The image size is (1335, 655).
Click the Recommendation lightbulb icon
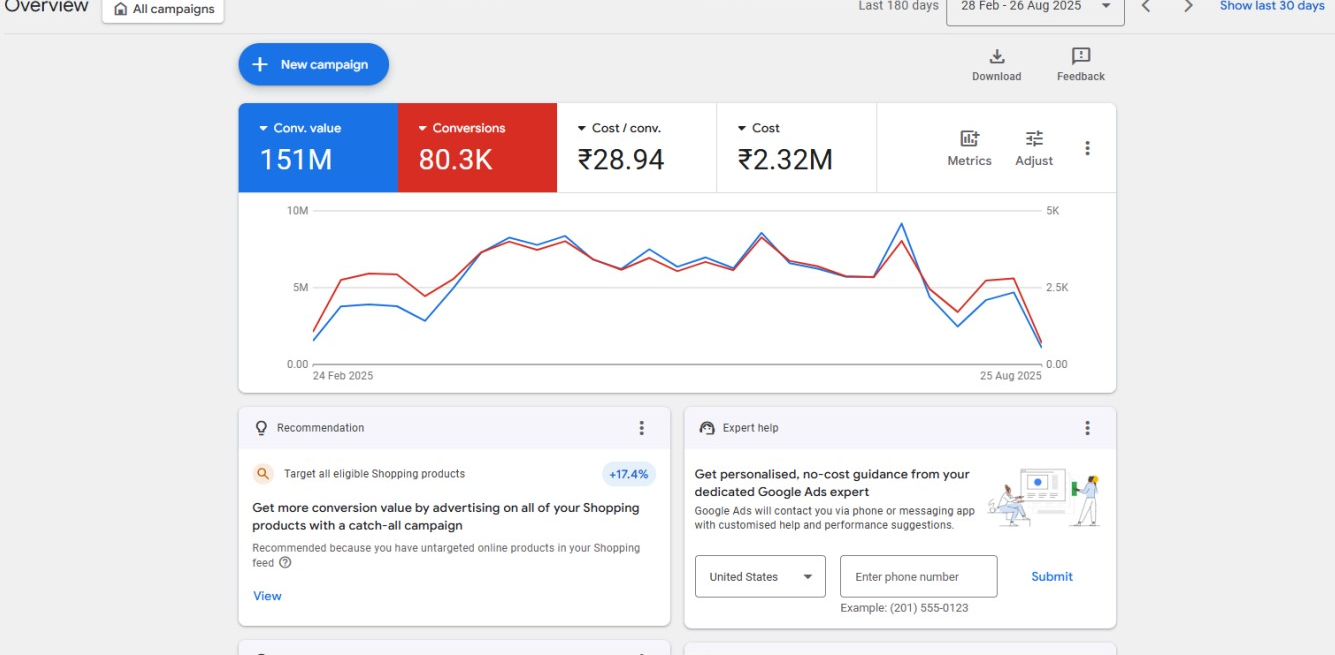261,427
